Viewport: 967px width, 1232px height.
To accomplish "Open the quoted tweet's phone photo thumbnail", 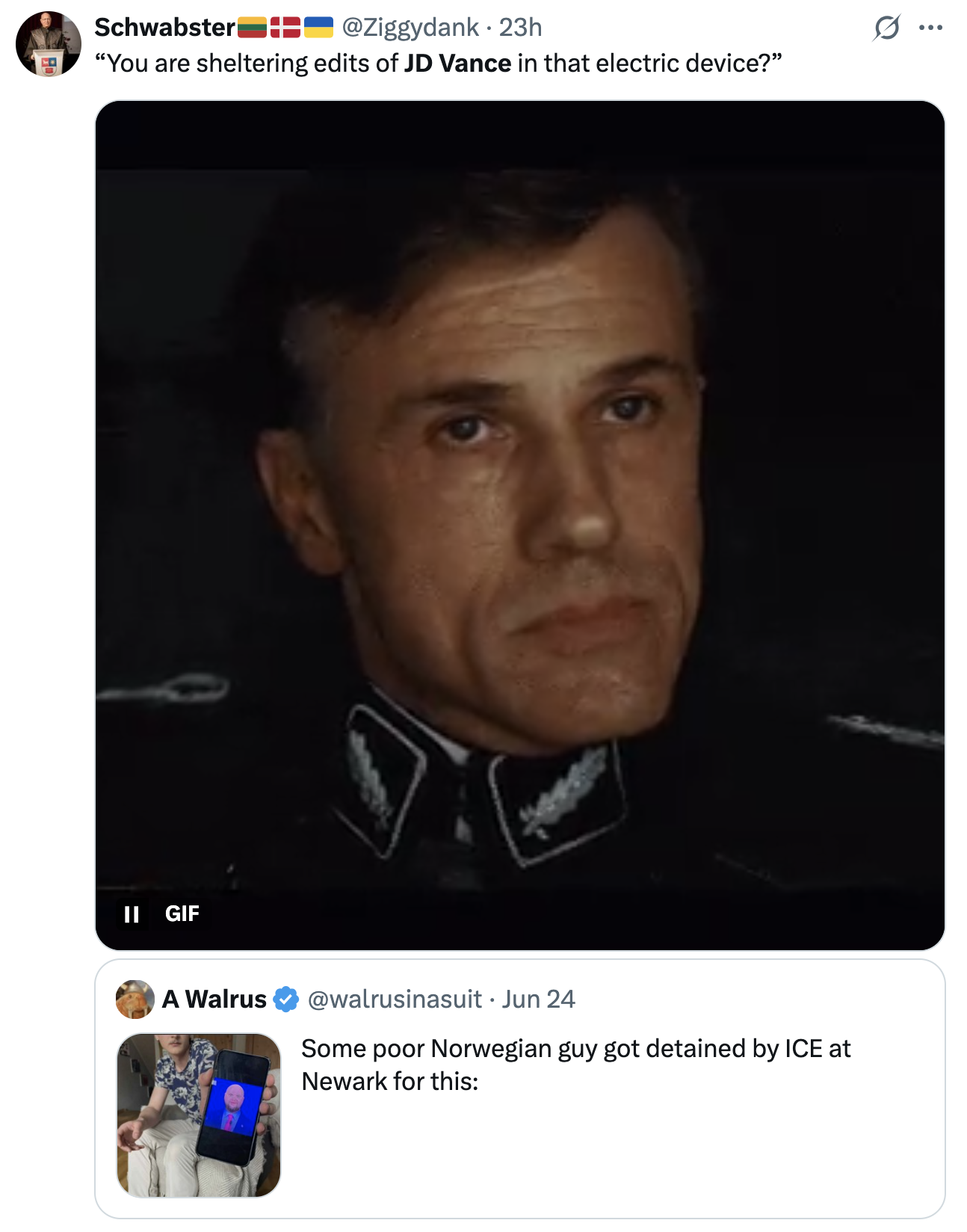I will click(199, 1115).
